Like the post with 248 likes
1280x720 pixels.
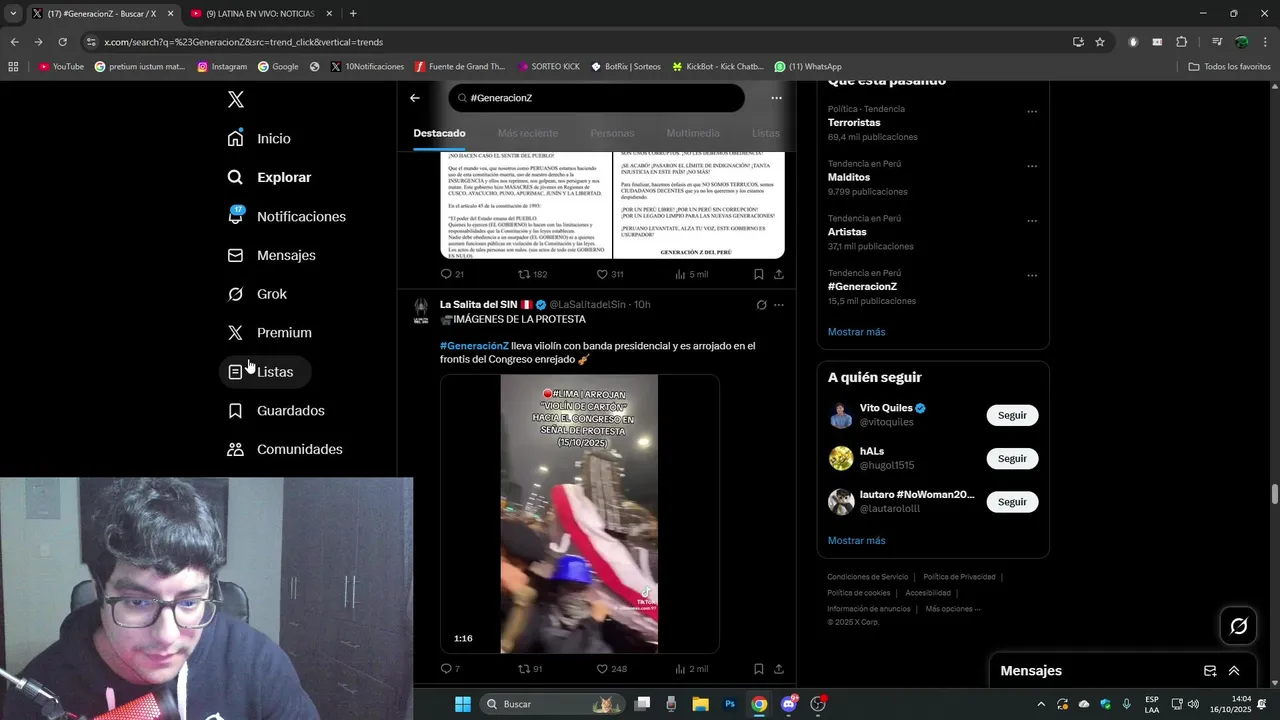(611, 669)
